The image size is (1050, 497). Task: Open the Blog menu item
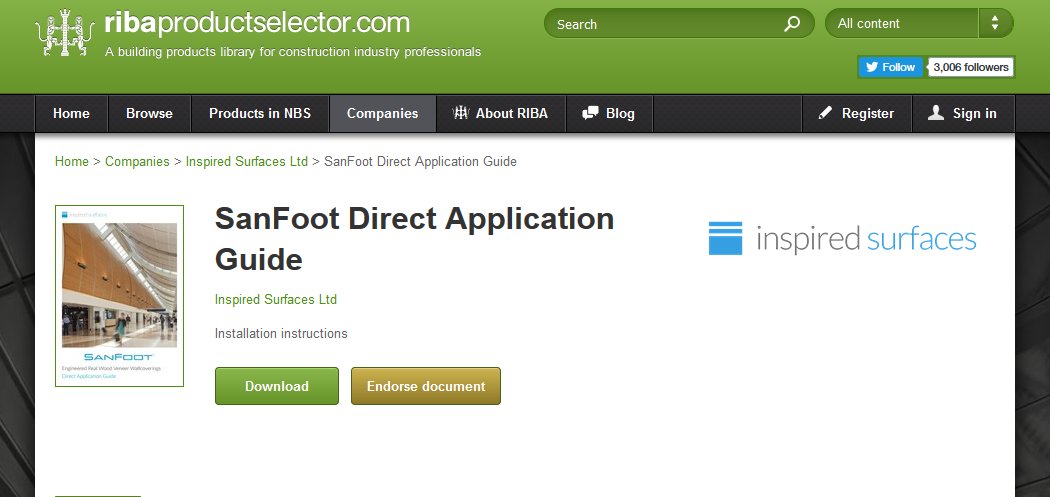pyautogui.click(x=609, y=113)
